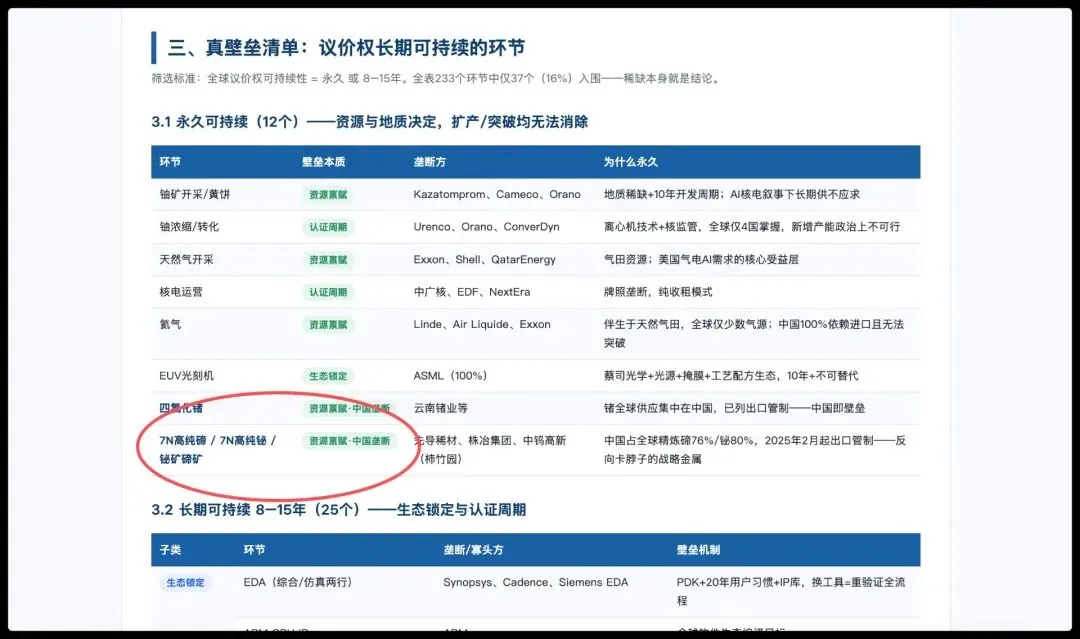This screenshot has width=1080, height=639.
Task: Click the '生态锁定' tag in the EUV光刻机 row
Action: [x=328, y=376]
